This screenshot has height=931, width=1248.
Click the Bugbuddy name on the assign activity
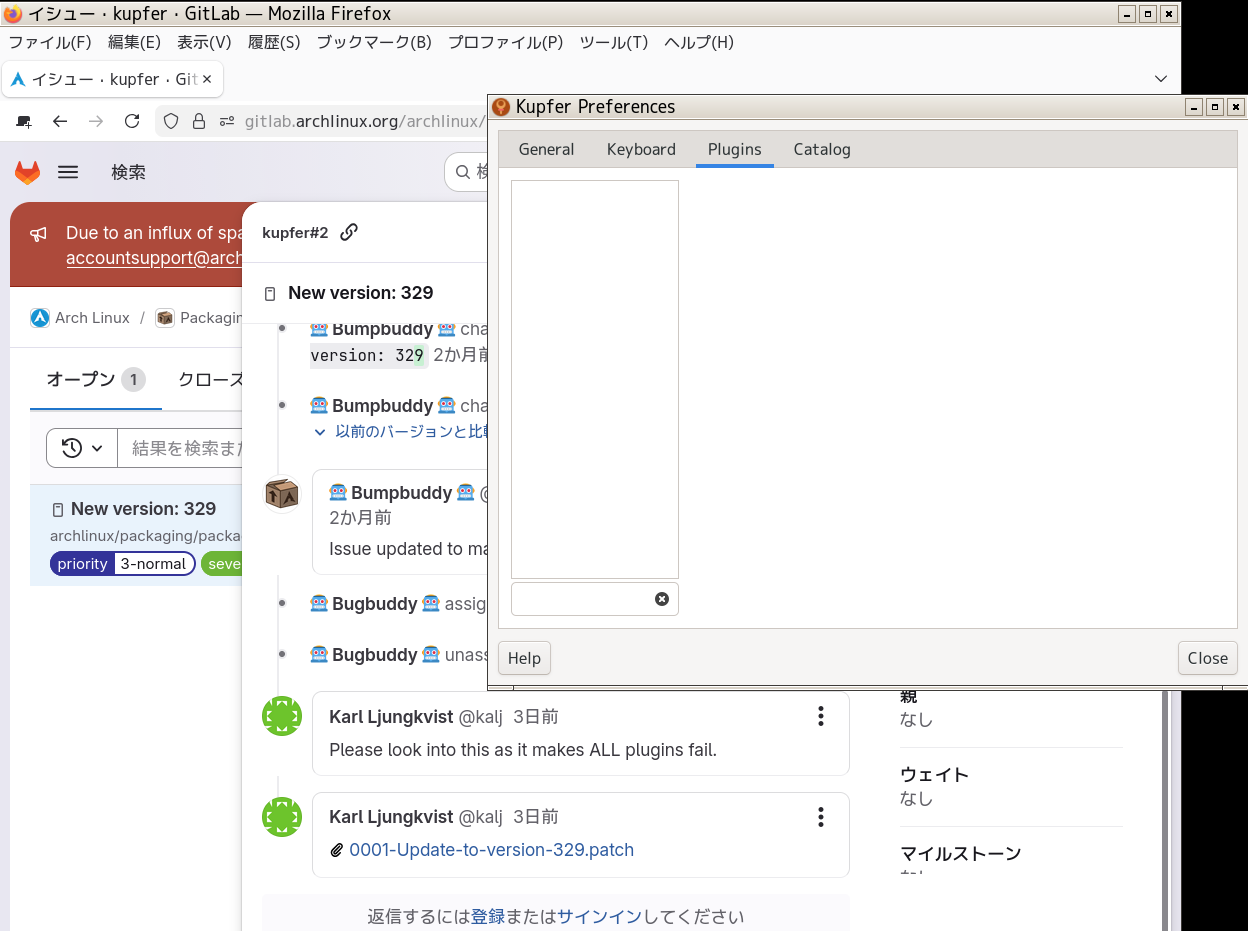[375, 604]
